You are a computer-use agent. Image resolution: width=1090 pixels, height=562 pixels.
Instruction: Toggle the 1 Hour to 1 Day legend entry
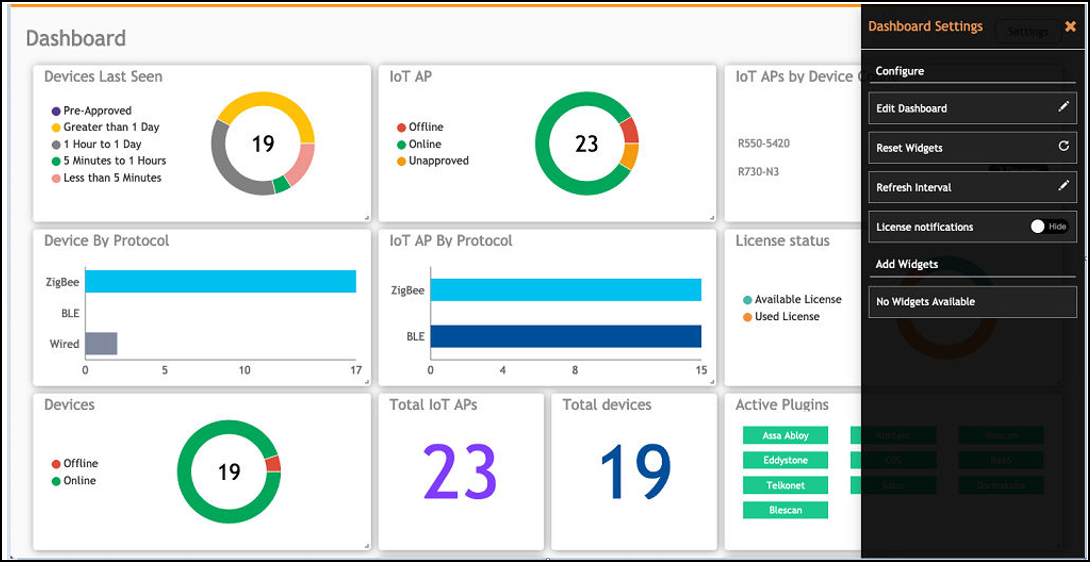pos(97,144)
